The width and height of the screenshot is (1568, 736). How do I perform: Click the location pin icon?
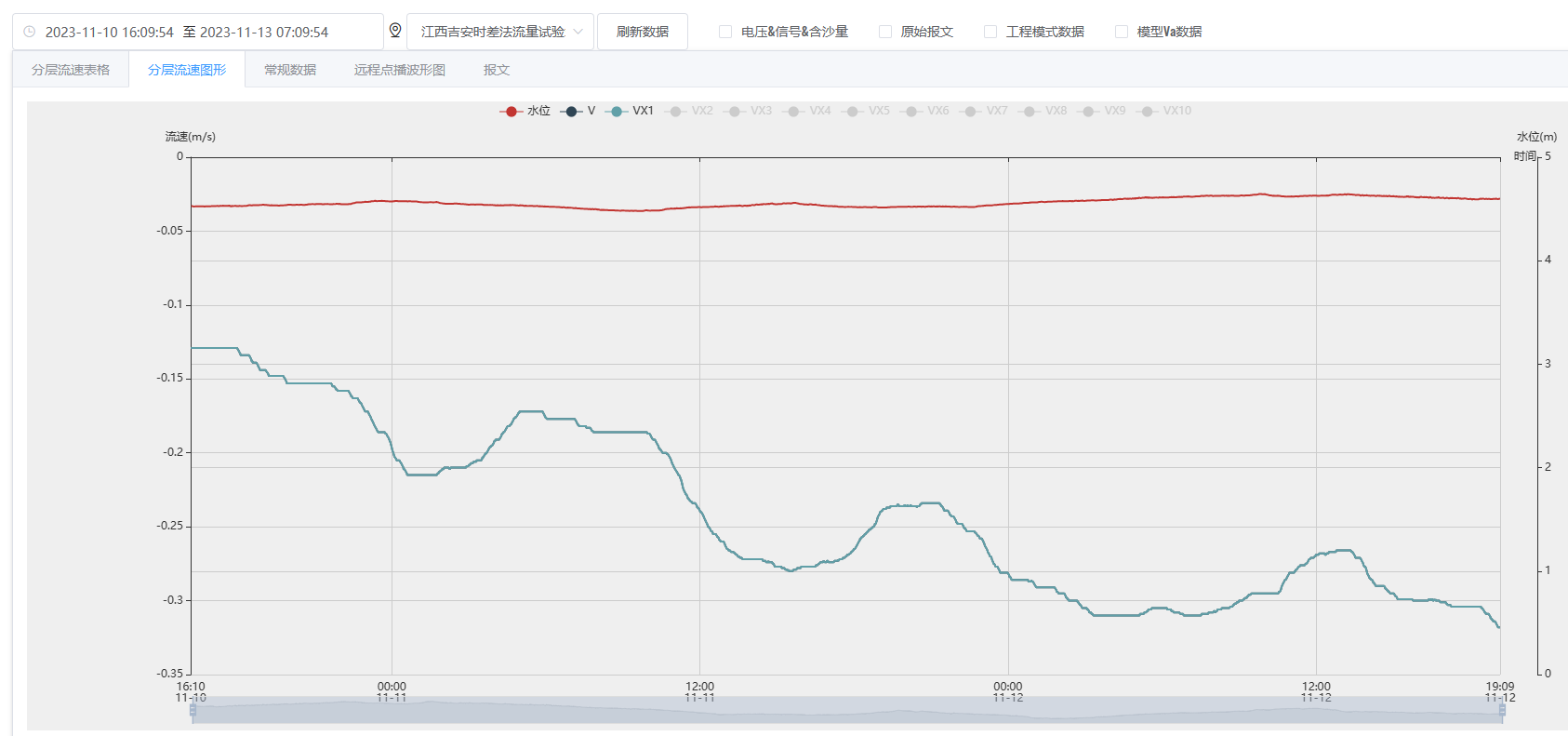click(395, 31)
